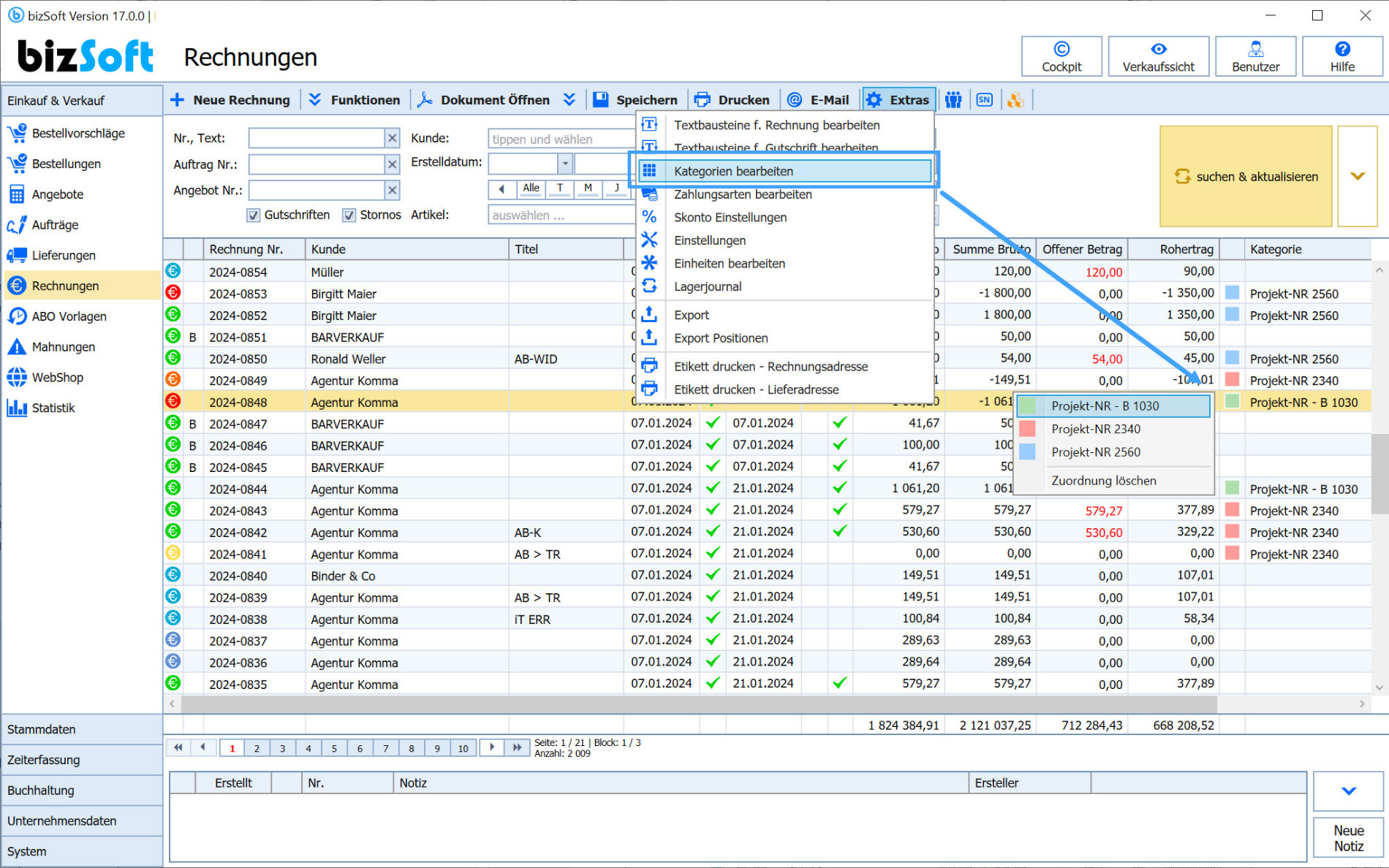Click the SN serial number toolbar icon

point(985,100)
